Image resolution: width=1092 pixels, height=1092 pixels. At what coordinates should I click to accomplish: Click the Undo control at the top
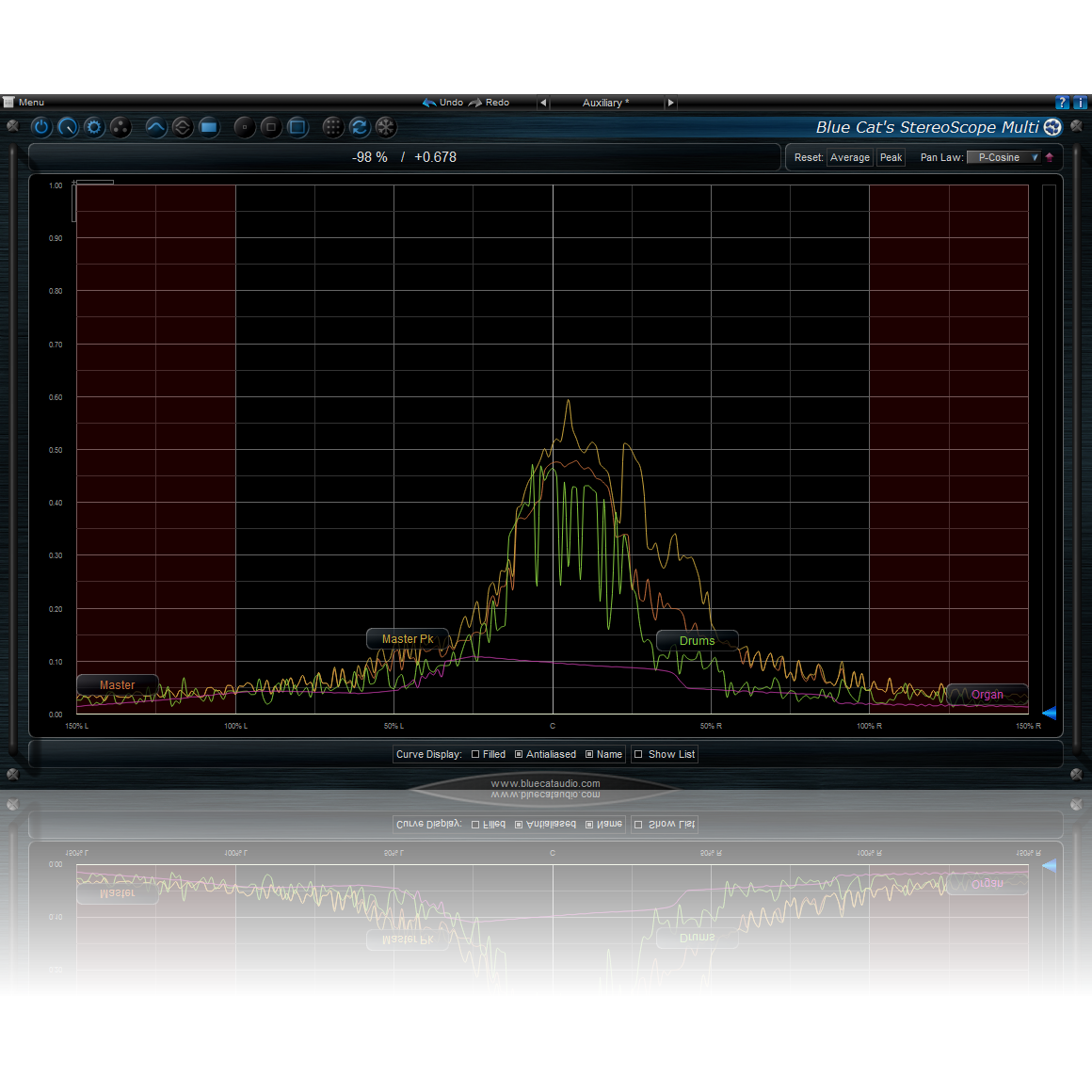coord(442,103)
